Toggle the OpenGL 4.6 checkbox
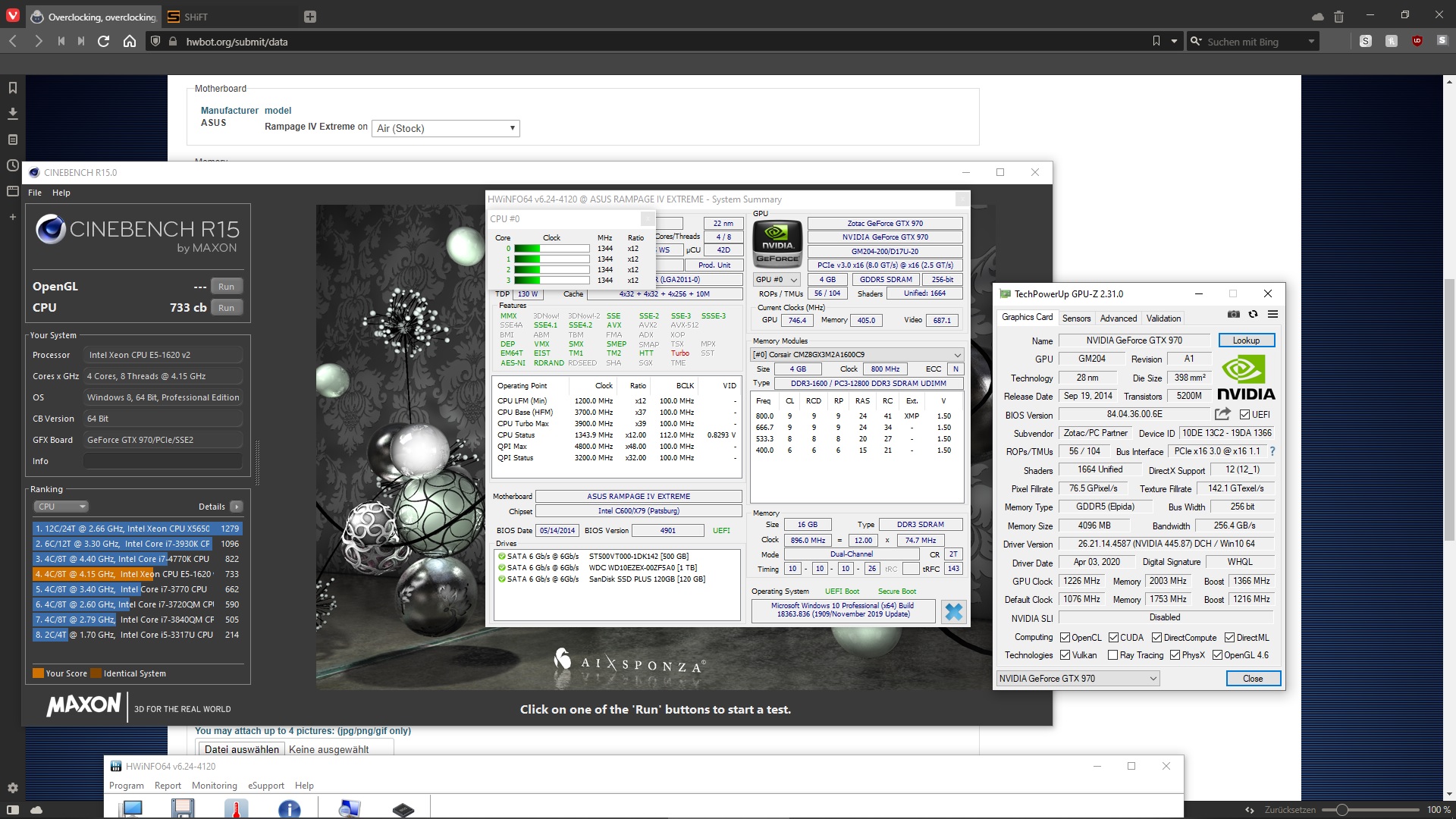 pyautogui.click(x=1217, y=655)
